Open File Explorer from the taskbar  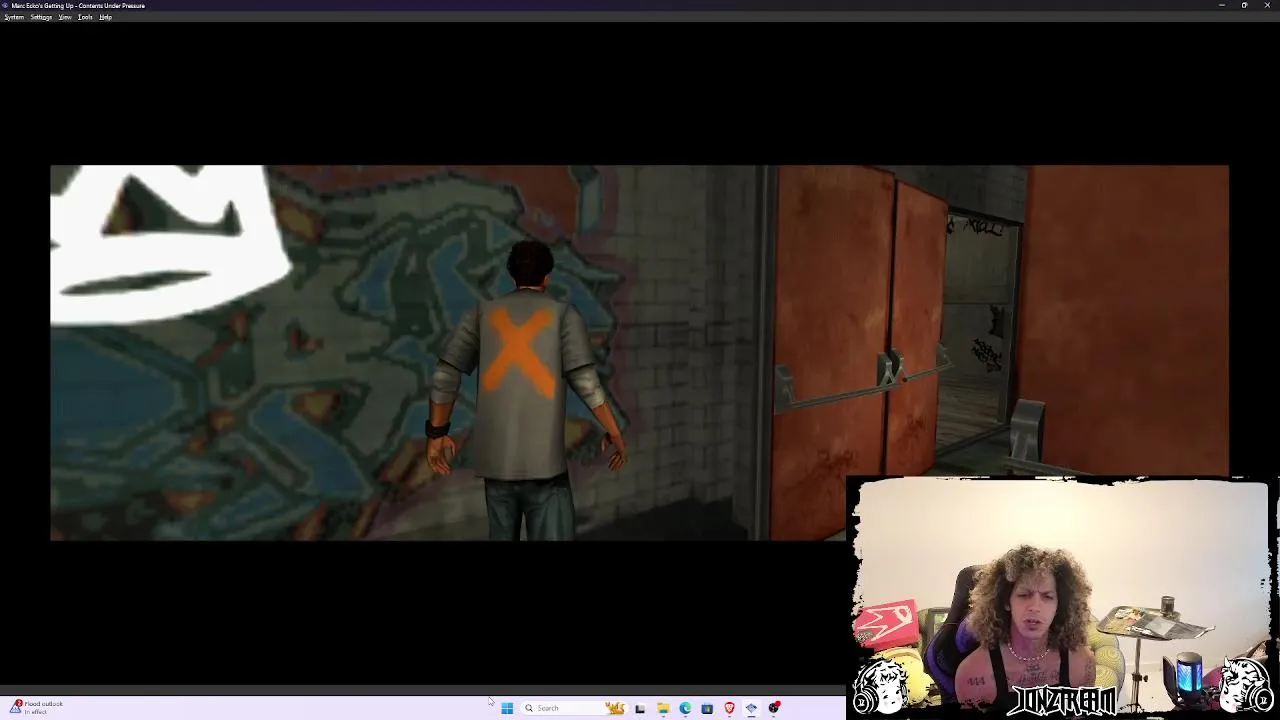[x=663, y=708]
